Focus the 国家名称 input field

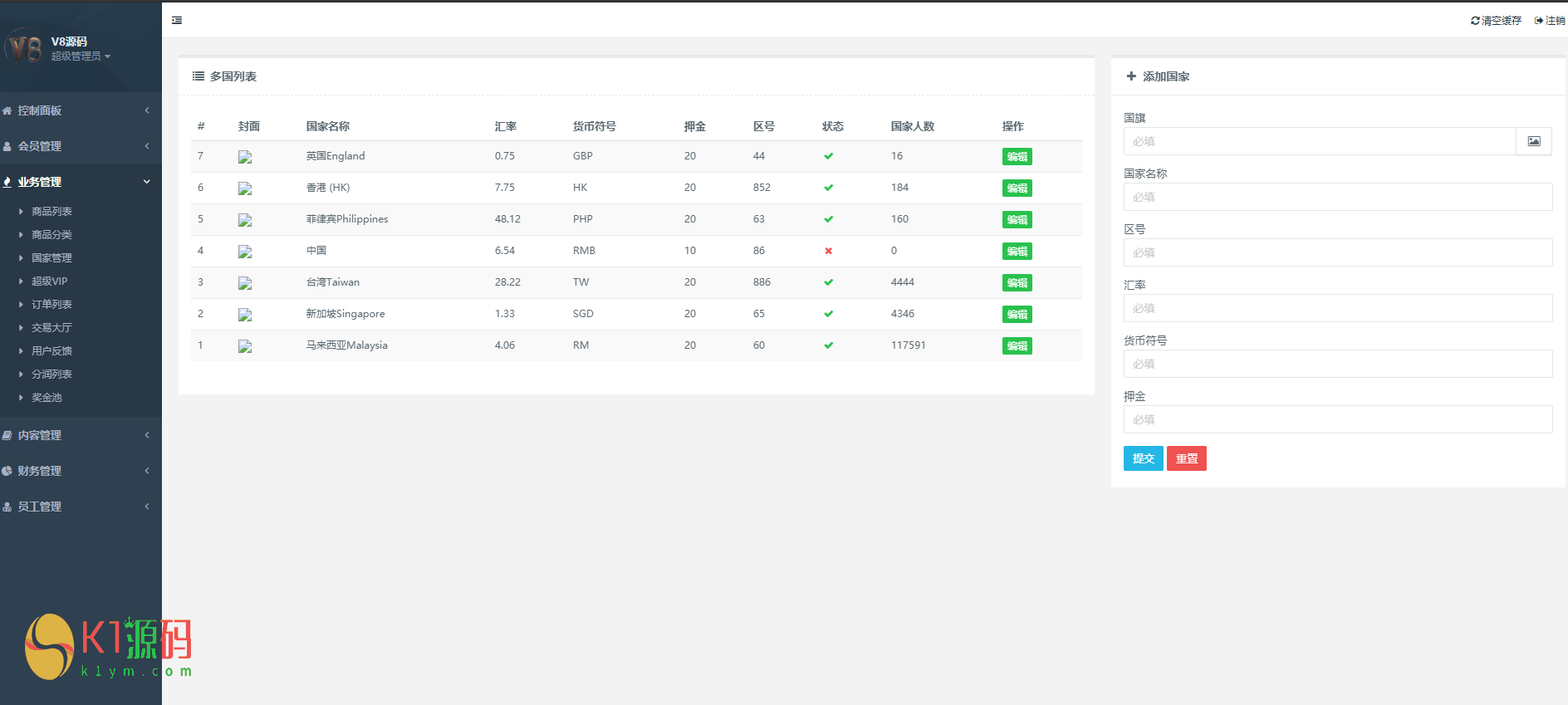point(1338,197)
